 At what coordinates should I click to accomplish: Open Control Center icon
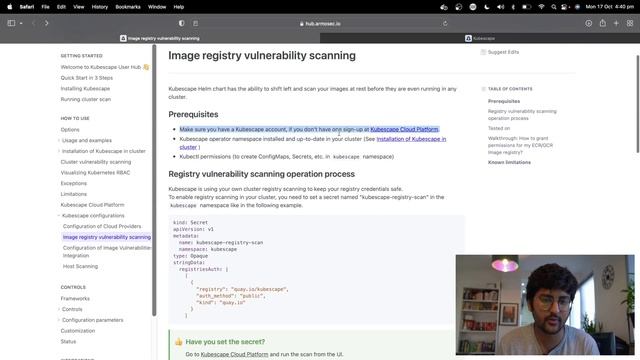(565, 7)
